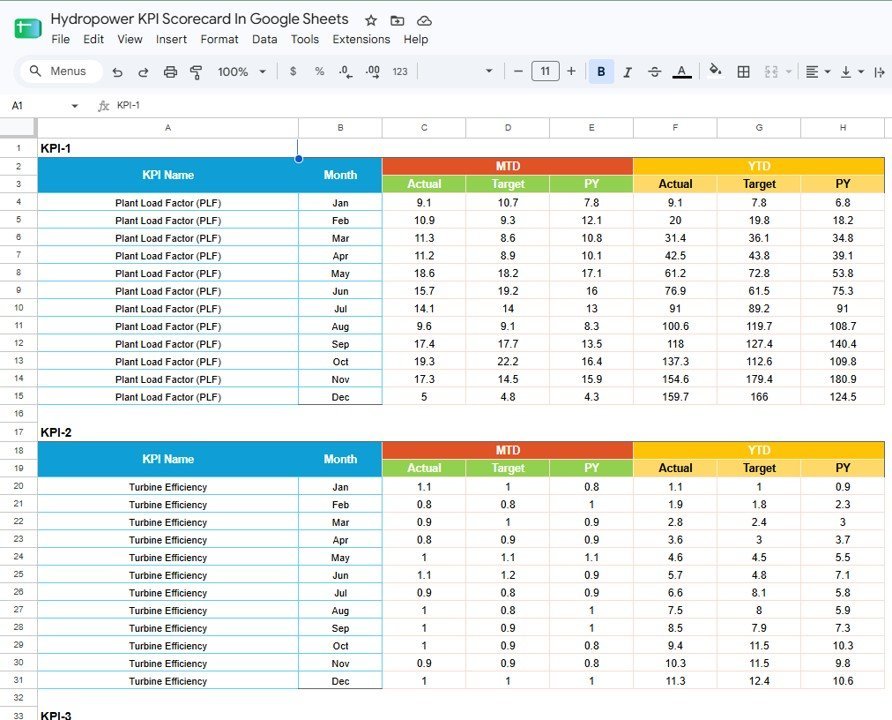This screenshot has width=892, height=720.
Task: Select column H header
Action: pyautogui.click(x=843, y=128)
